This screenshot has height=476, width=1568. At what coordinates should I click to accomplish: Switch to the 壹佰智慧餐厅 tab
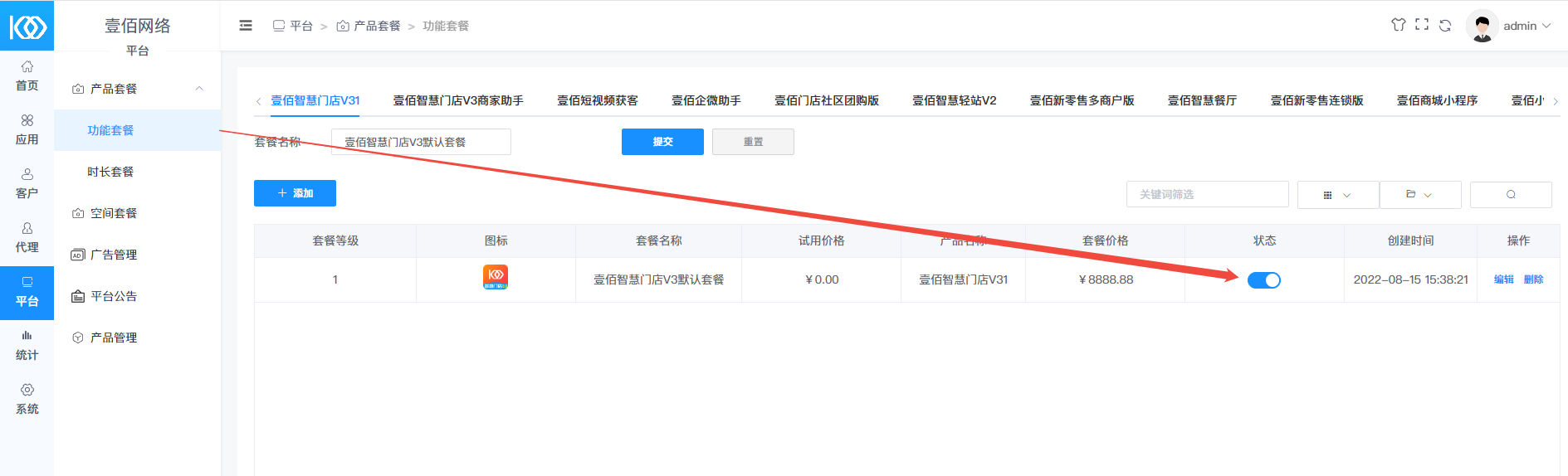pos(1203,100)
